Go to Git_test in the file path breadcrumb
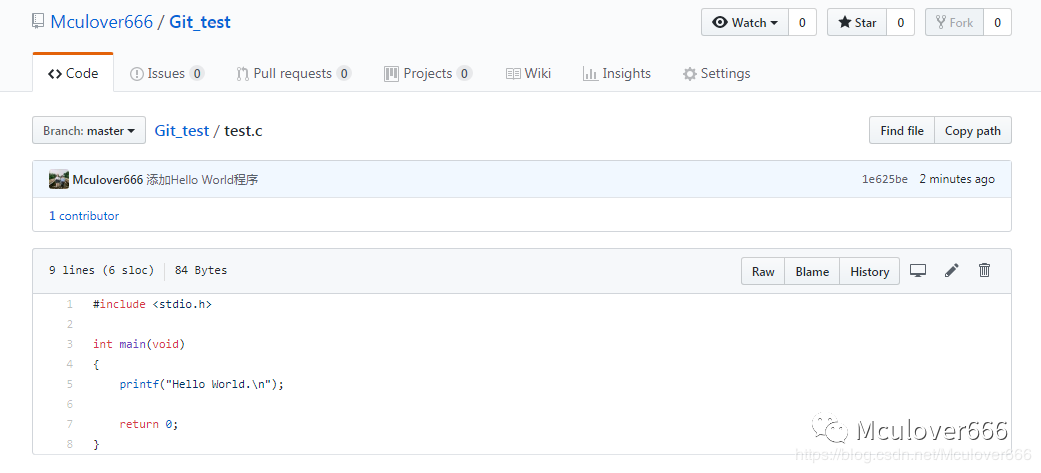The image size is (1041, 473). click(182, 131)
